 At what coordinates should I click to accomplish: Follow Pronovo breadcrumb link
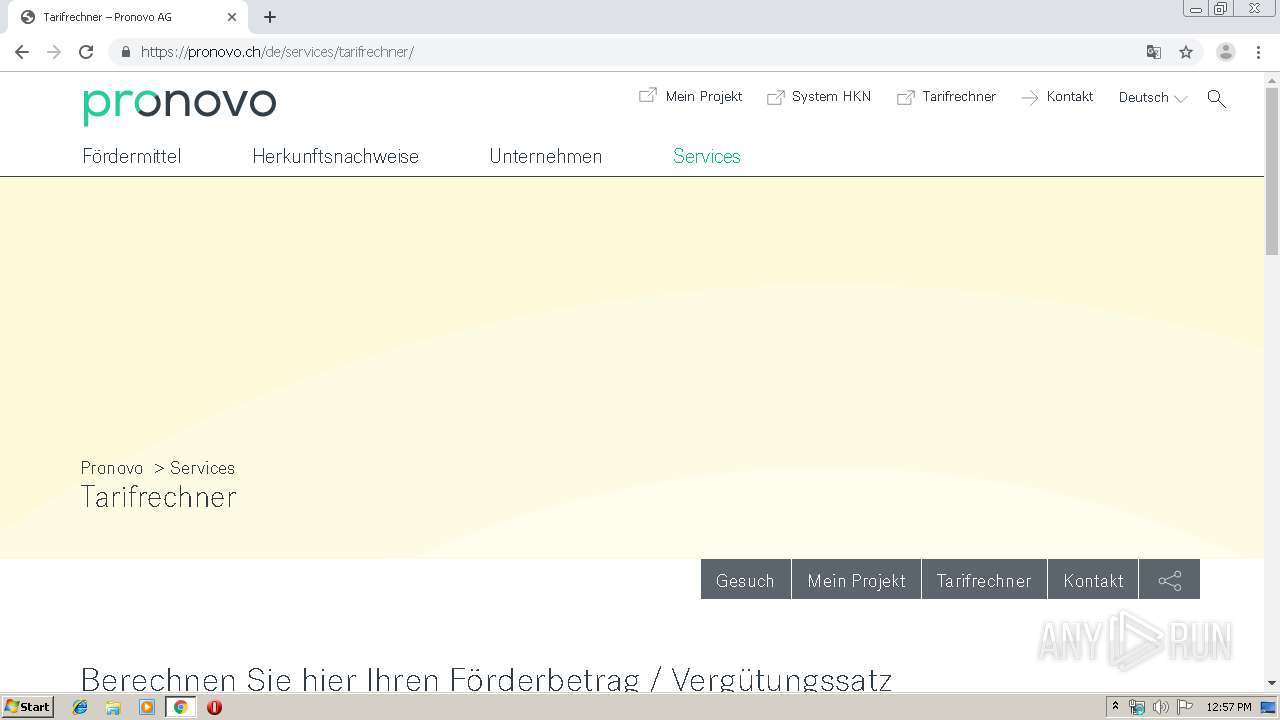click(x=112, y=468)
